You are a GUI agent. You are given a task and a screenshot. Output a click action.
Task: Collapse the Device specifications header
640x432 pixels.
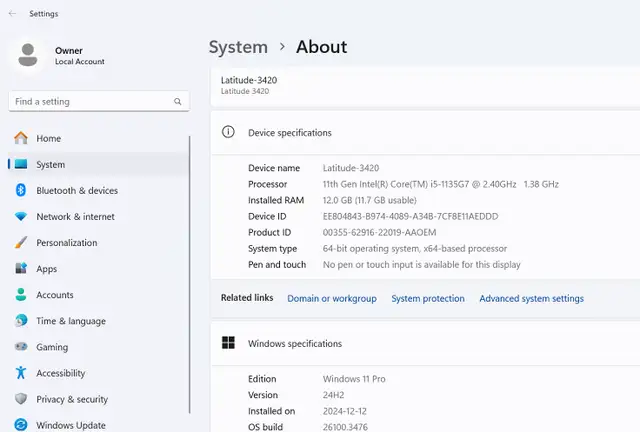pyautogui.click(x=425, y=133)
